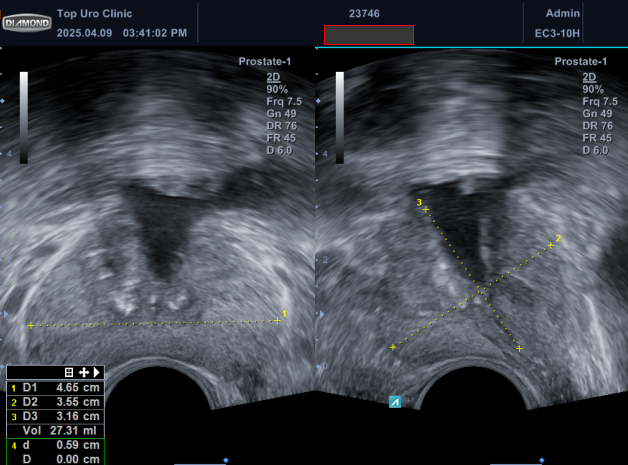Screen dimensions: 628x465
Task: Click Gn 49 on the right image
Action: pyautogui.click(x=598, y=114)
